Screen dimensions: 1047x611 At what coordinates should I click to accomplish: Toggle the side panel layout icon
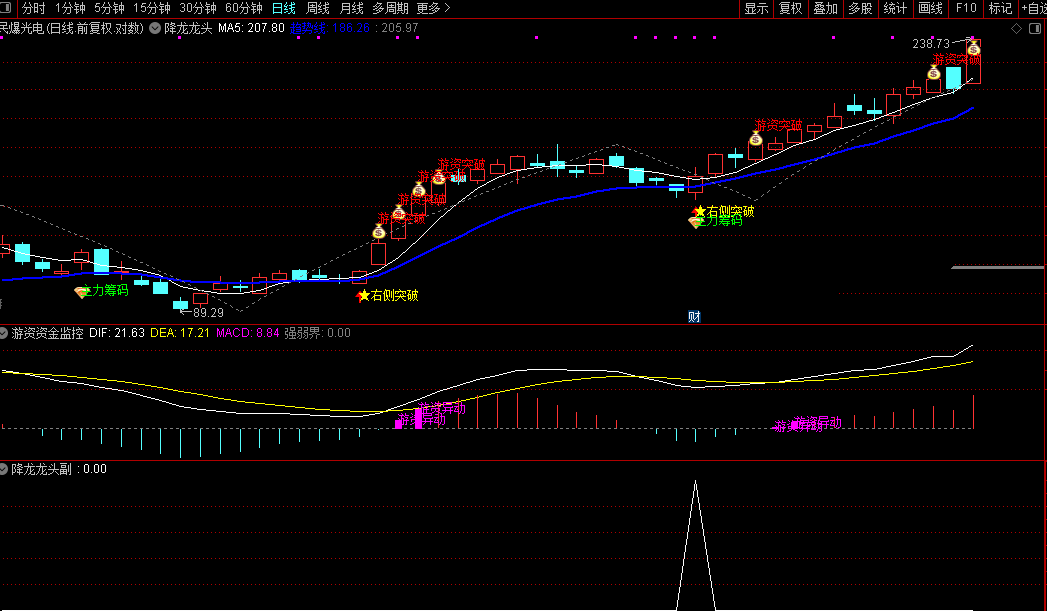1036,29
